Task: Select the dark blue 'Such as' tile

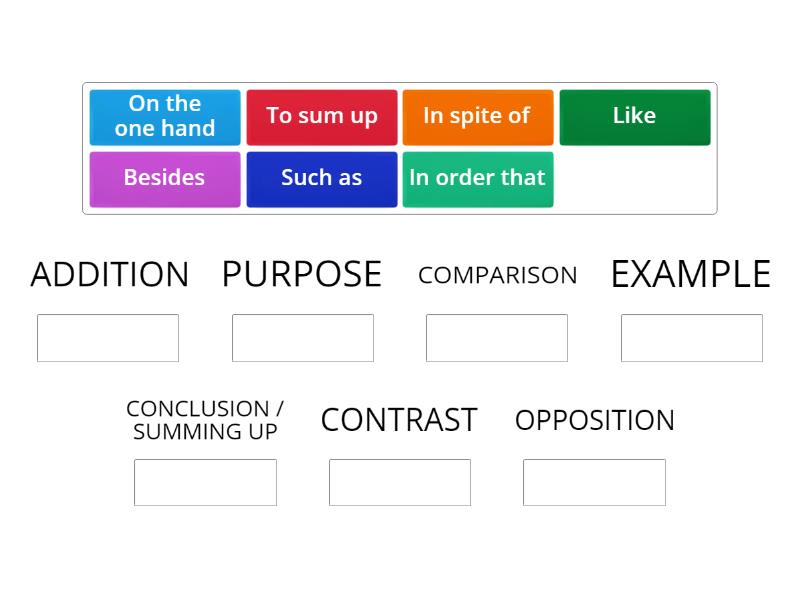Action: click(321, 179)
